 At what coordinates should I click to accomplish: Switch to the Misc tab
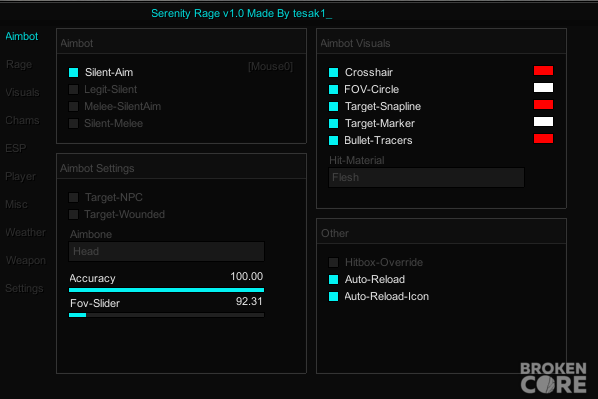pos(16,204)
